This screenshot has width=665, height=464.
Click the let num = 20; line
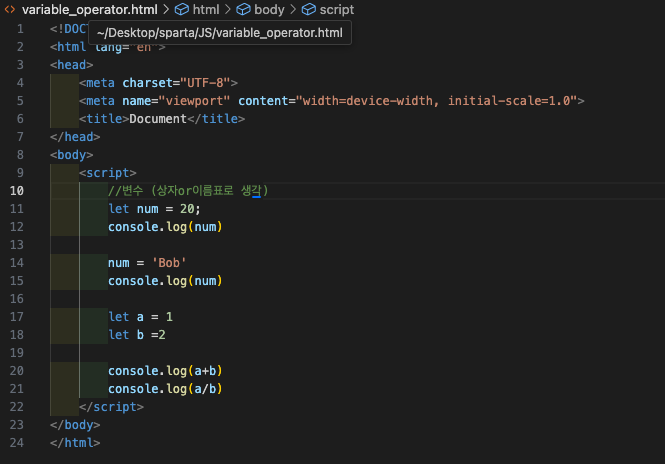(x=154, y=209)
